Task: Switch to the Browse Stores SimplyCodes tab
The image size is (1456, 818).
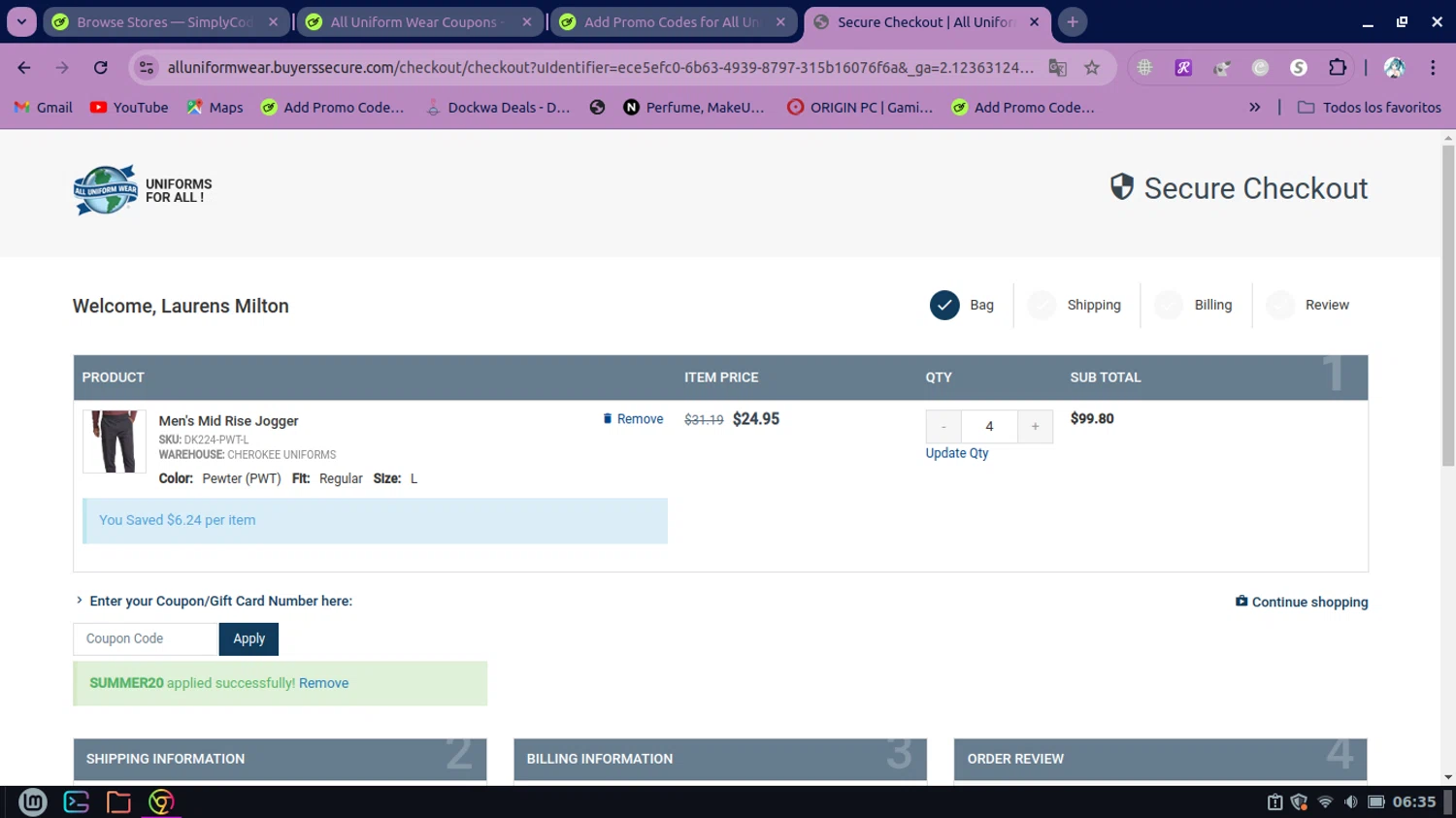Action: coord(166,21)
